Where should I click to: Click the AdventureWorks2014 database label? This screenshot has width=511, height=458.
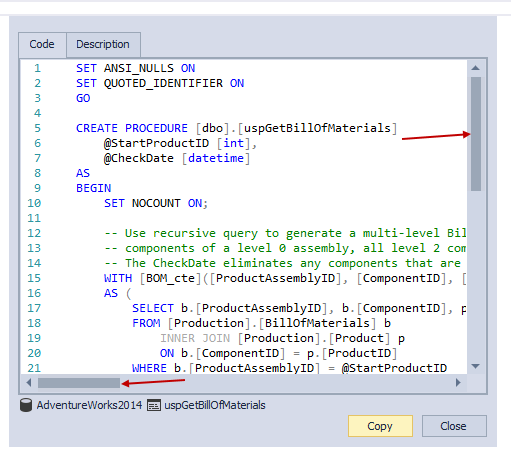(x=89, y=405)
